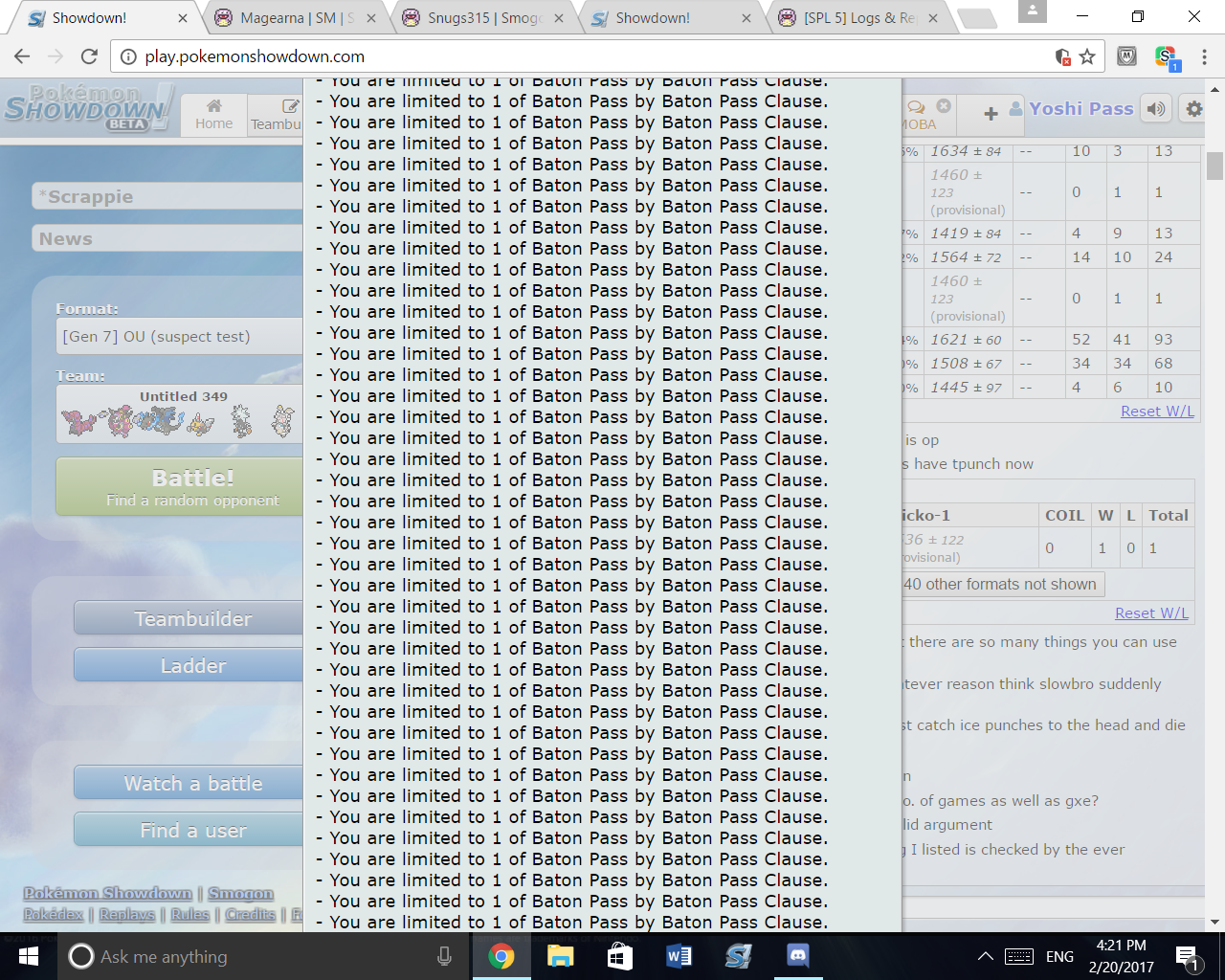Close the Magearna browser tab
The width and height of the screenshot is (1225, 980).
(x=371, y=18)
